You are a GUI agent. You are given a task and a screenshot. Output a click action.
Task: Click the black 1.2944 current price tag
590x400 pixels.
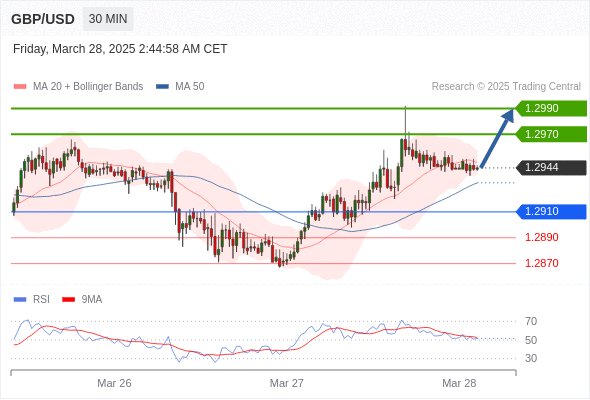click(551, 167)
